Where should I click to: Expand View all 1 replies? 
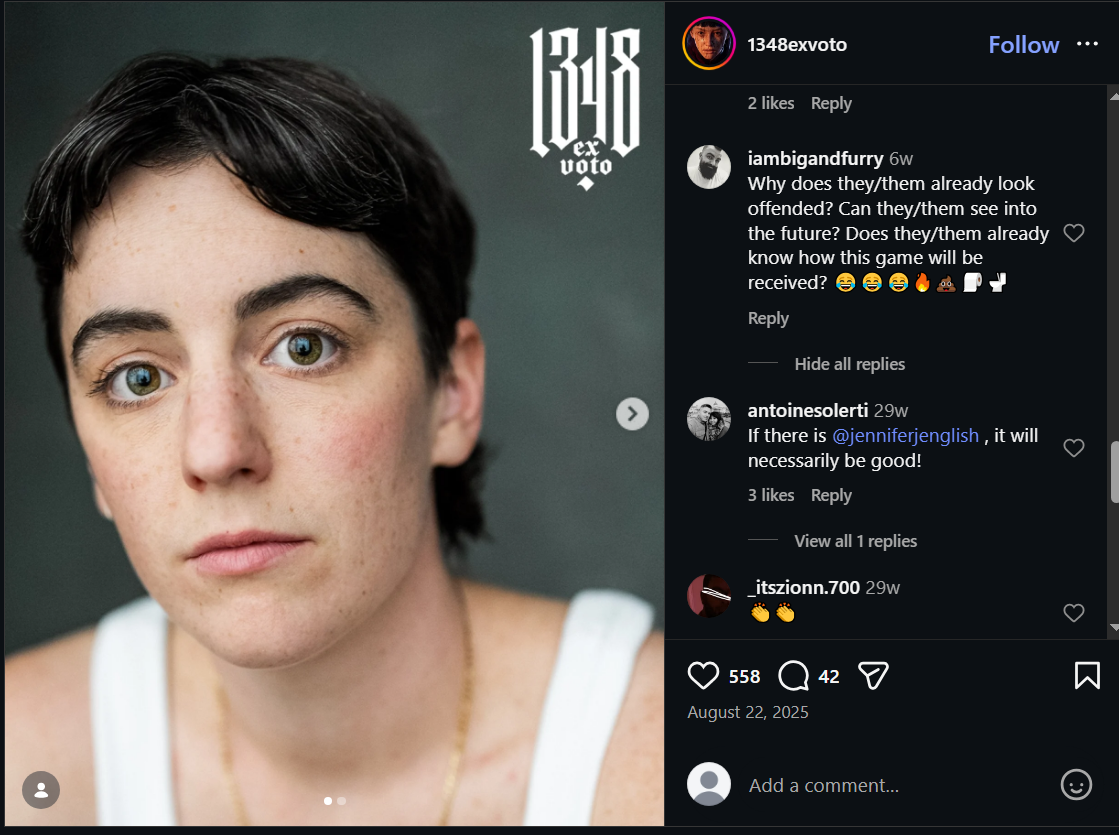click(x=856, y=541)
